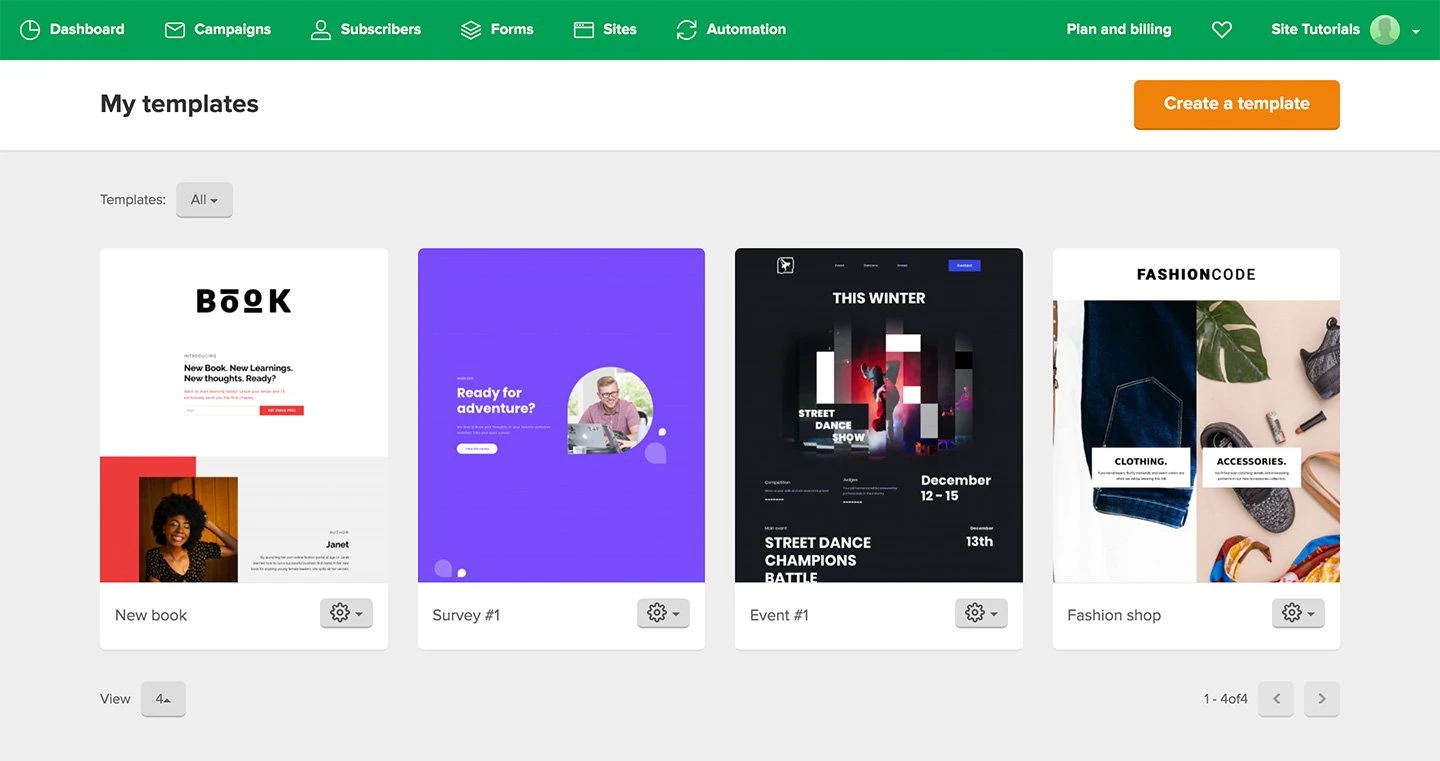Open the Templates filter All dropdown
The height and width of the screenshot is (761, 1440).
pos(204,200)
